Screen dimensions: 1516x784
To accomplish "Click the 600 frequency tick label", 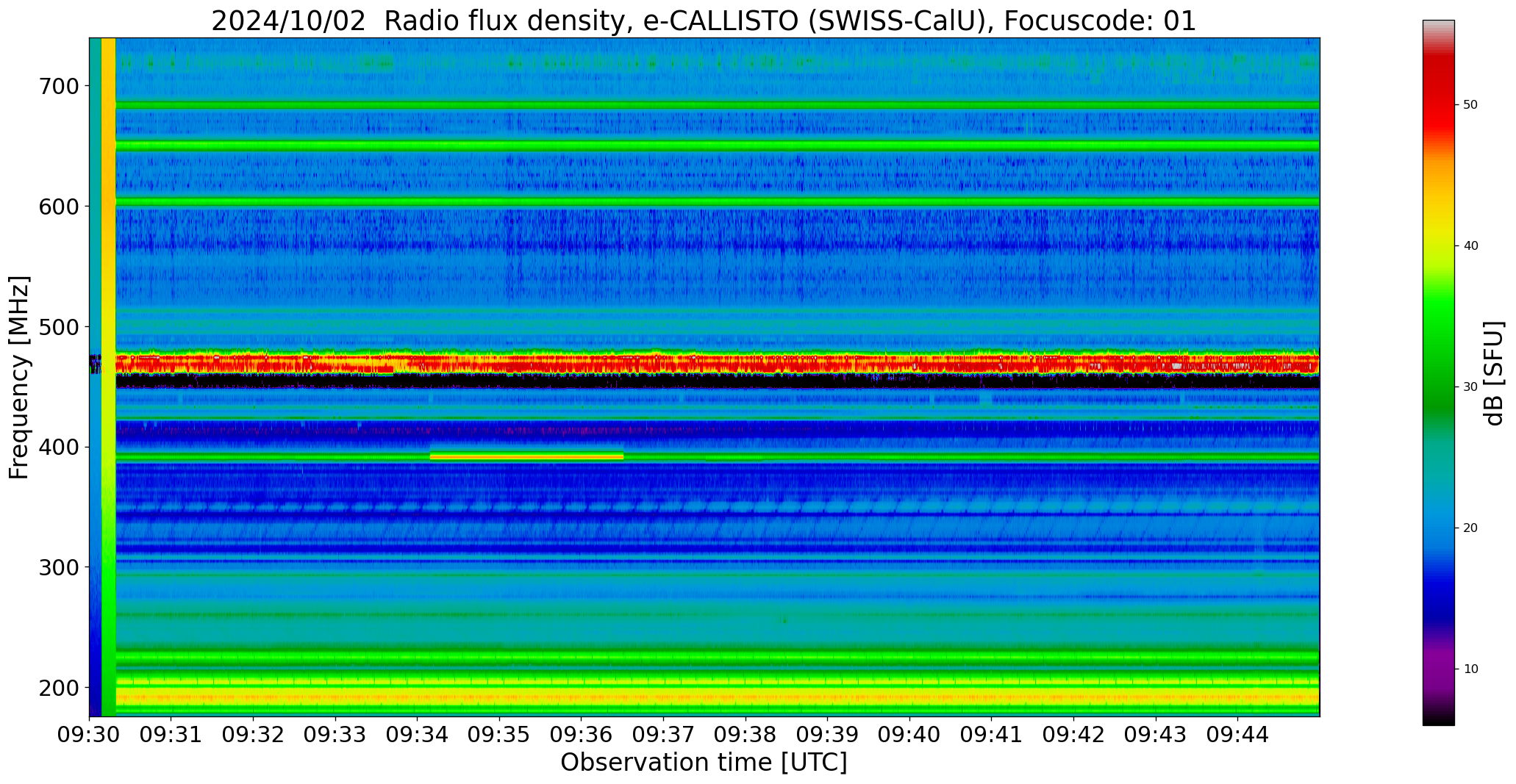I will pos(58,207).
